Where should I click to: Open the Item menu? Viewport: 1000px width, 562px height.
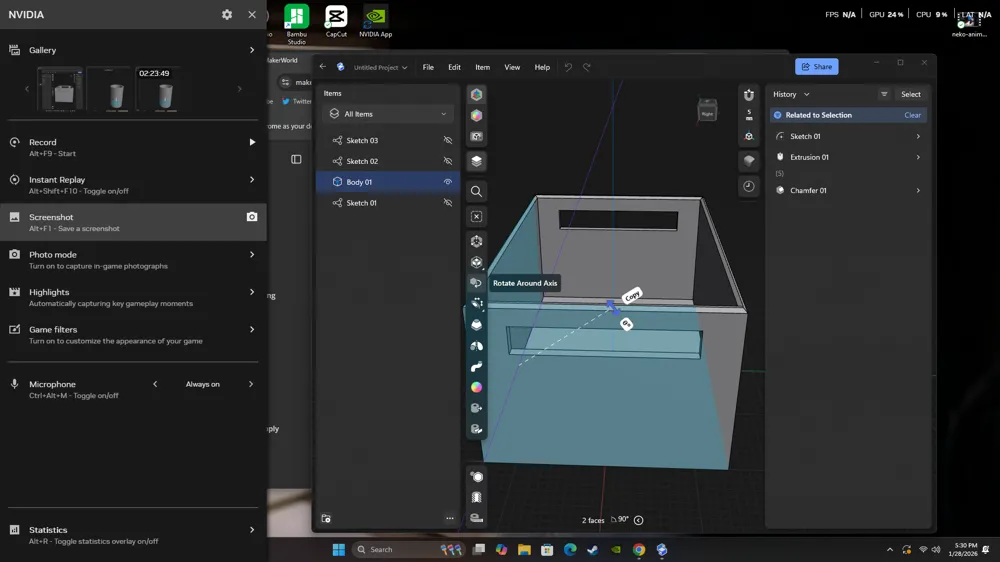point(482,67)
